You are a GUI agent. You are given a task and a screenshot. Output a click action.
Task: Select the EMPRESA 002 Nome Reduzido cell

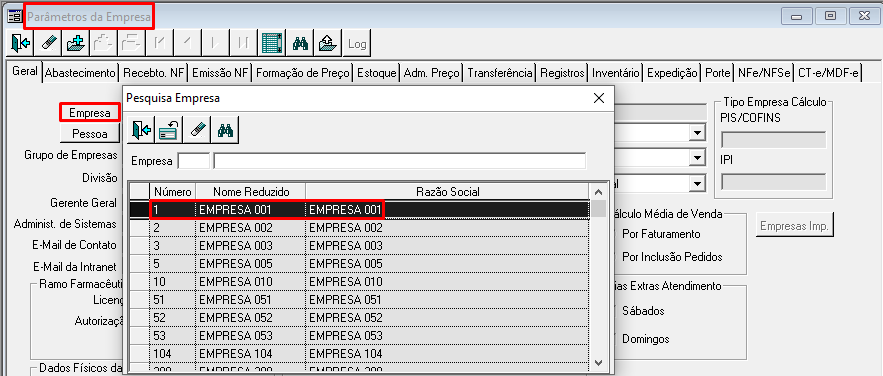251,228
